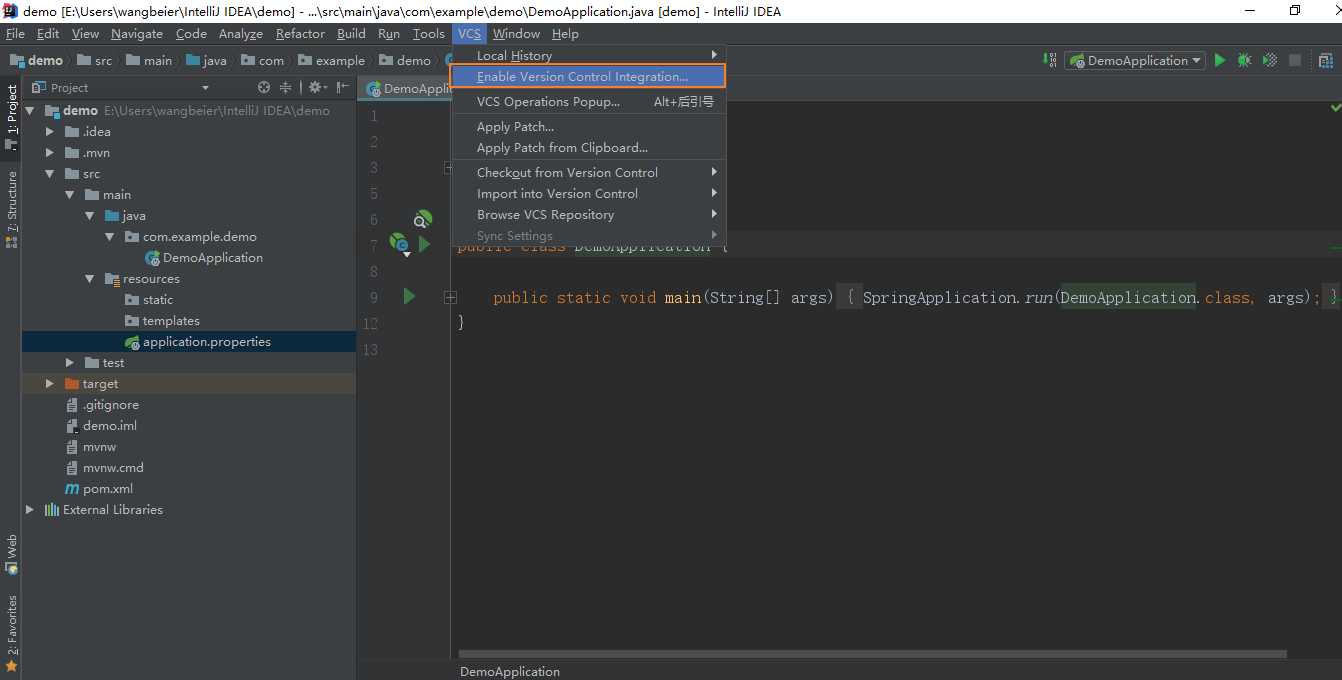The image size is (1342, 680).
Task: Start debugging with the bug icon
Action: 1244,61
